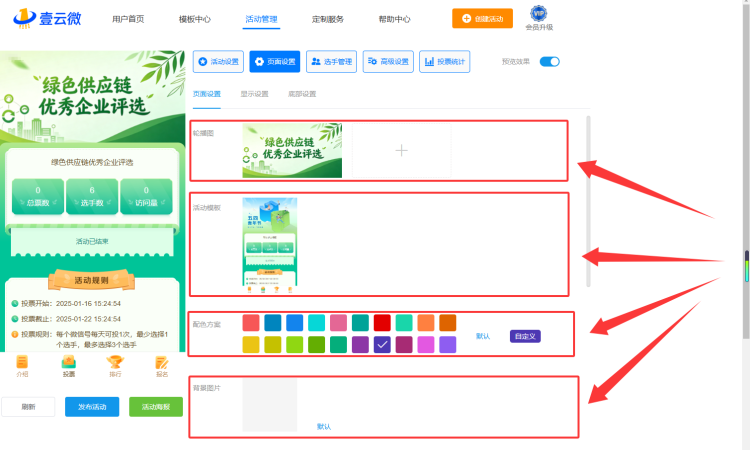Click the 自定义 color button
The height and width of the screenshot is (450, 750).
[525, 336]
